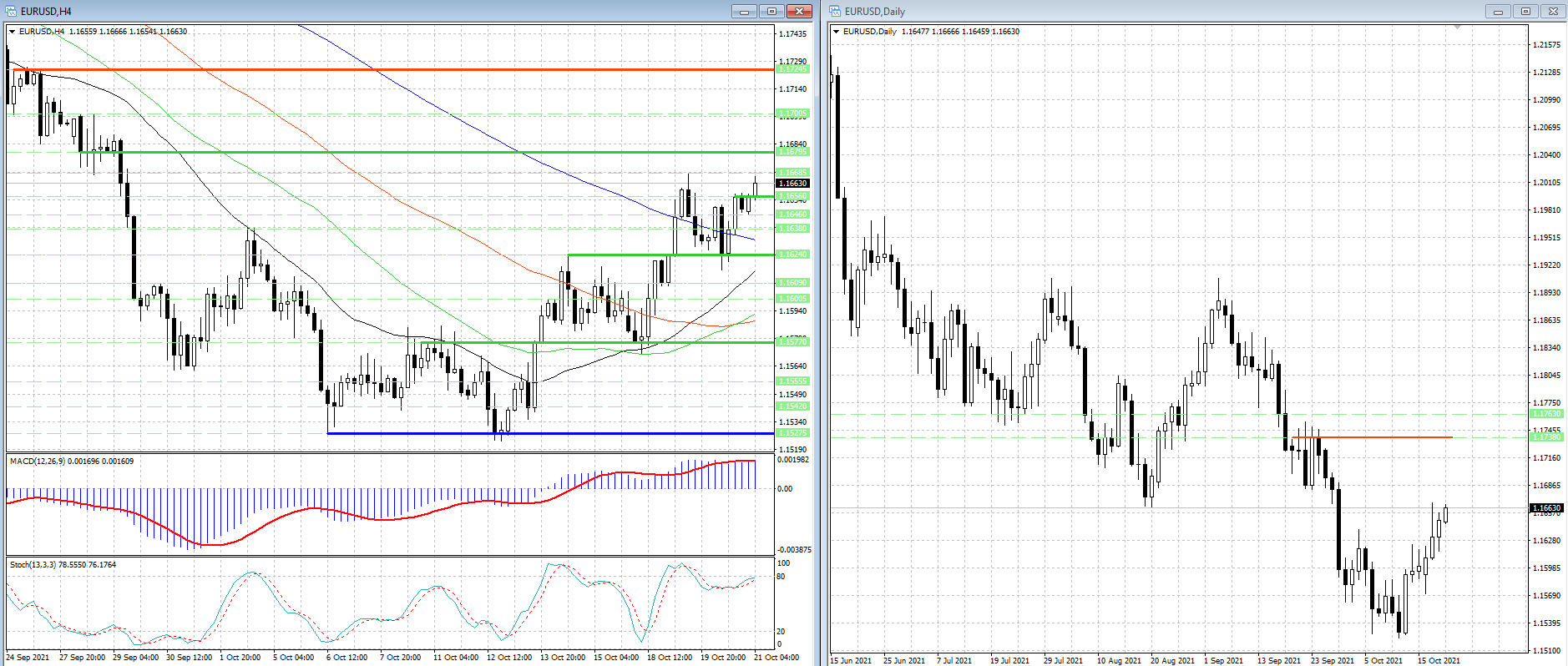Viewport: 1568px width, 666px height.
Task: Click the 15 Jun 2021 date label
Action: pos(851,660)
